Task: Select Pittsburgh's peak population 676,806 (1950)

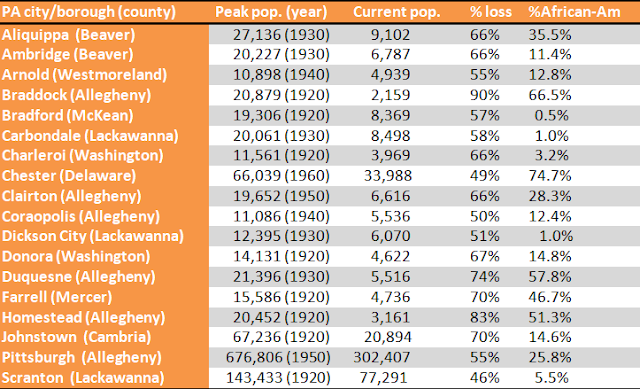Action: pos(278,358)
